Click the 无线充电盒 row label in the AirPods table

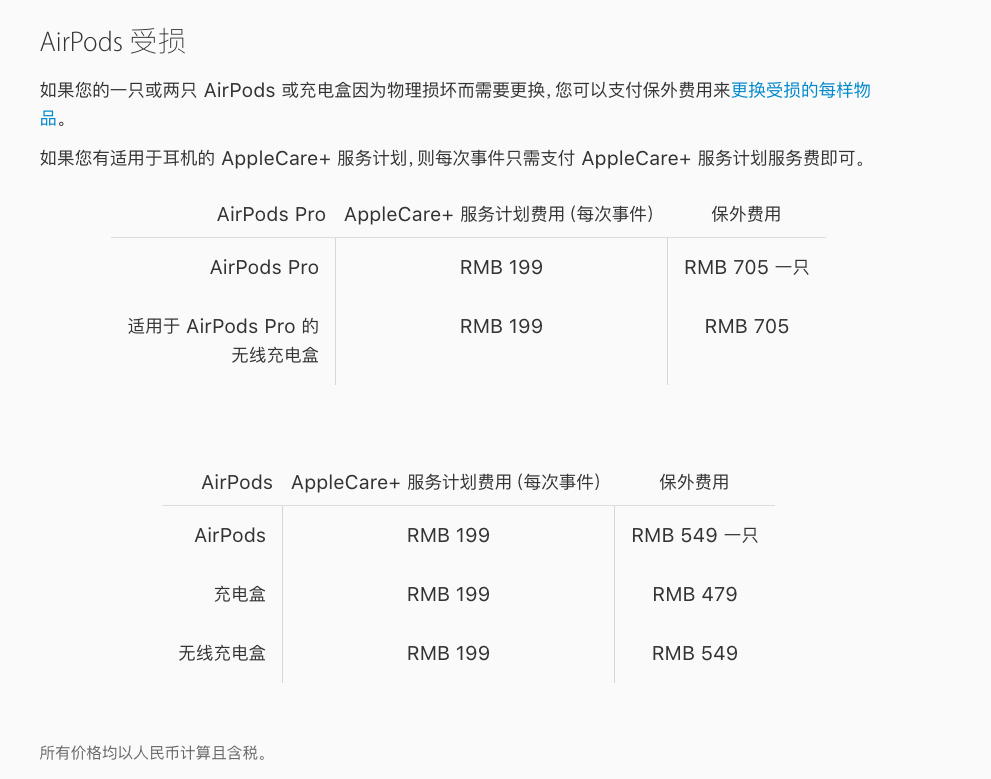click(222, 653)
